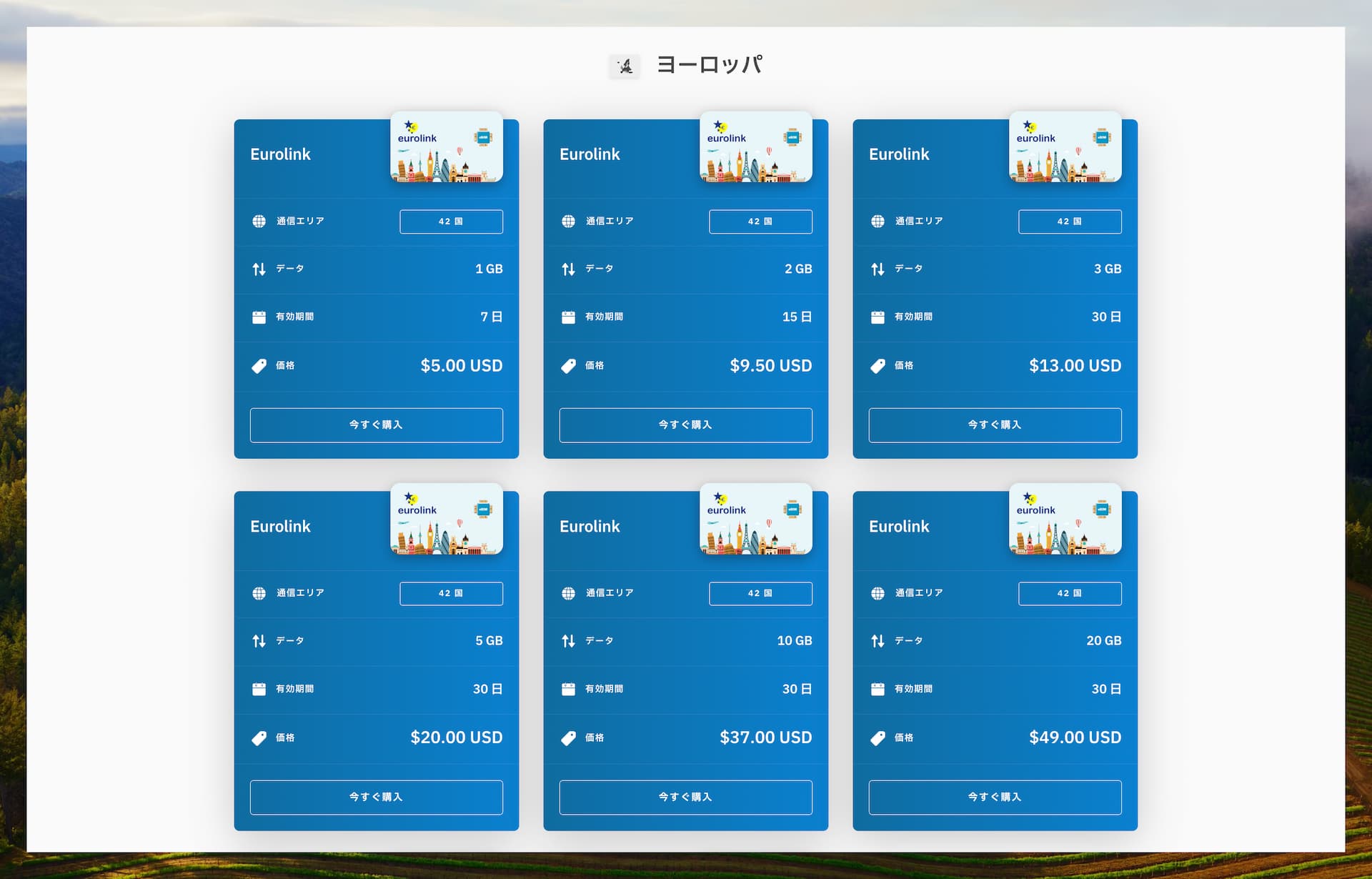Click the 価格 label on the 3 GB plan
The height and width of the screenshot is (879, 1372).
point(904,366)
